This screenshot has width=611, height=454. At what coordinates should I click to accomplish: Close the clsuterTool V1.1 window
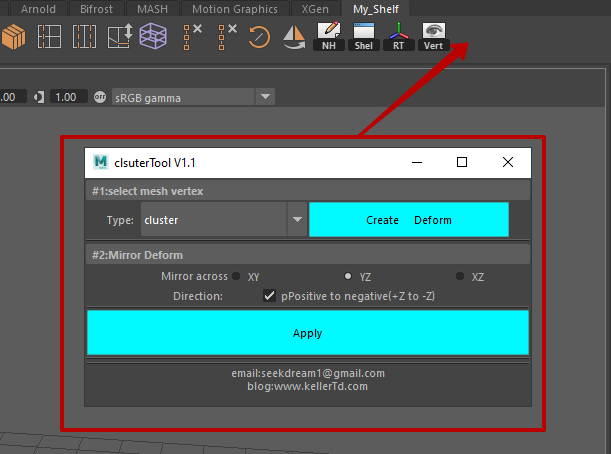(508, 162)
